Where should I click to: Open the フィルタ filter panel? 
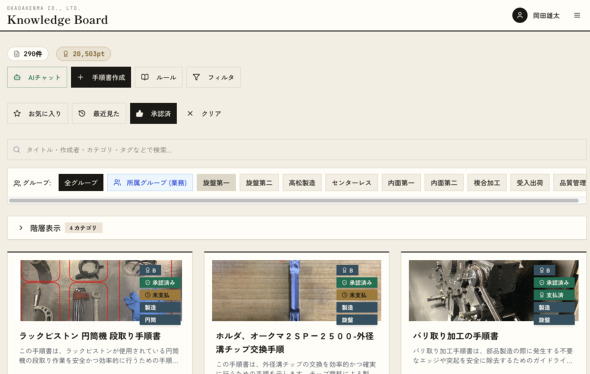[x=213, y=77]
